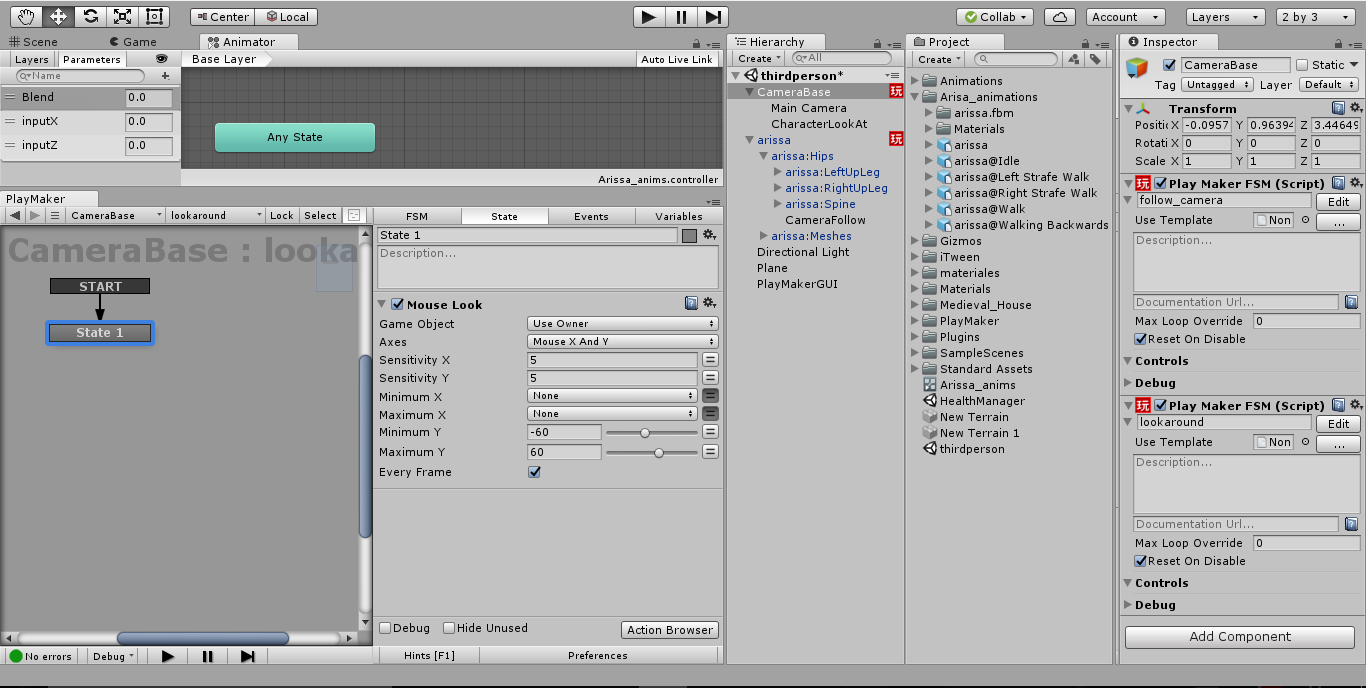Open PlayMaker recent FSM list icon
The image size is (1366, 688).
pyautogui.click(x=55, y=215)
